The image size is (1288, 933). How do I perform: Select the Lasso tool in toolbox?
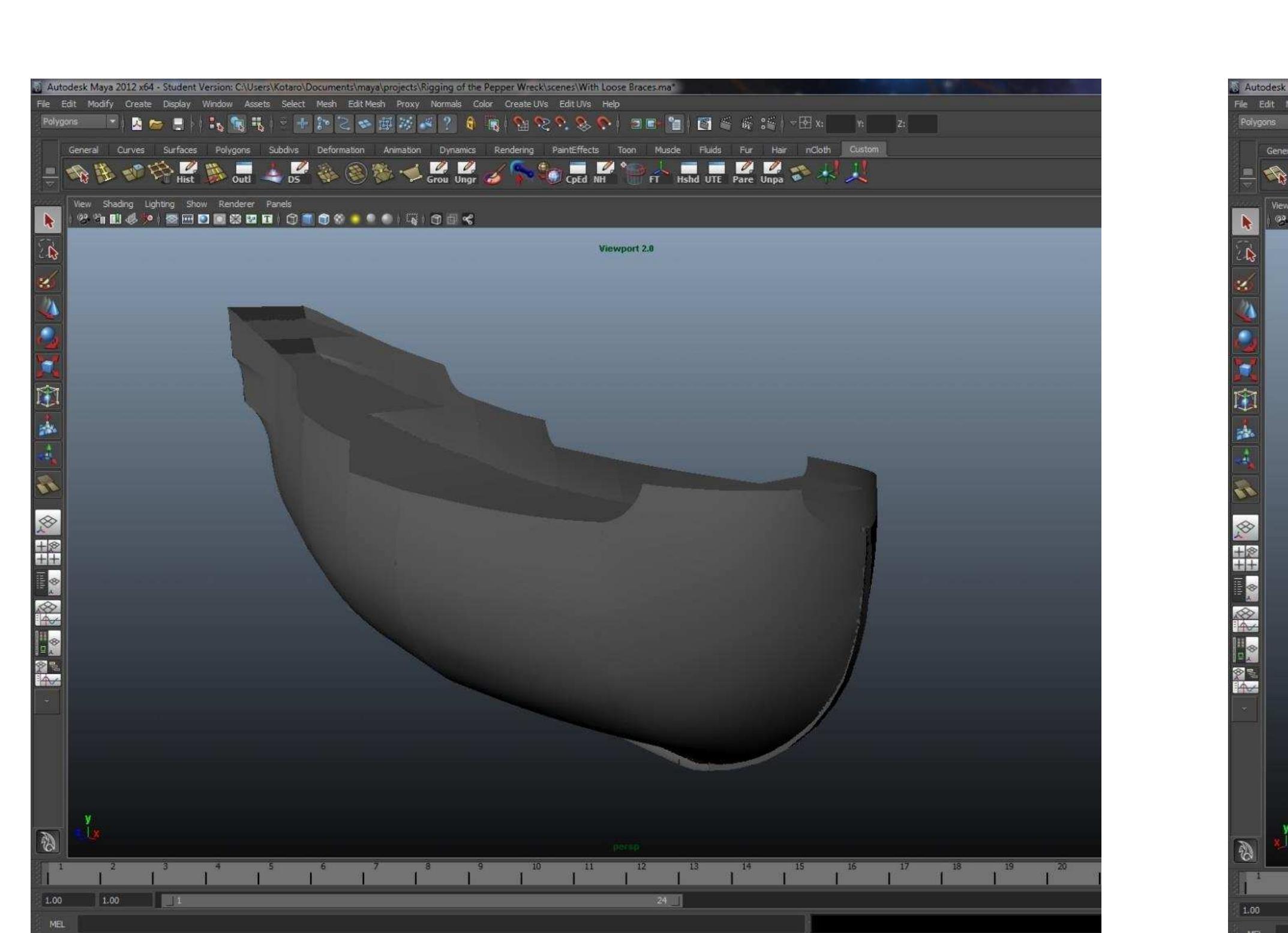coord(48,250)
